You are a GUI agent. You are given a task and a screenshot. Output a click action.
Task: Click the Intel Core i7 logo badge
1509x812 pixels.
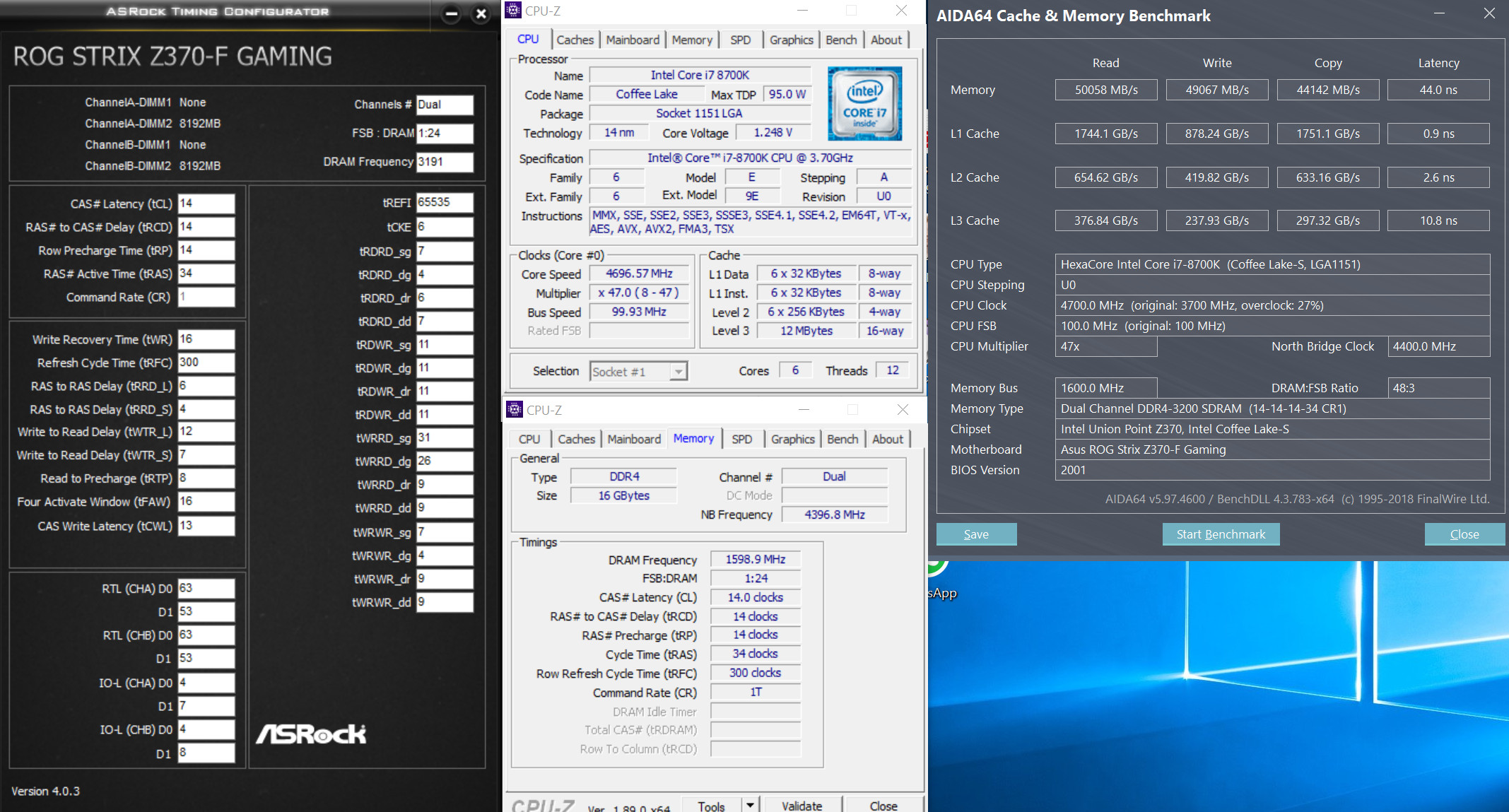[864, 103]
